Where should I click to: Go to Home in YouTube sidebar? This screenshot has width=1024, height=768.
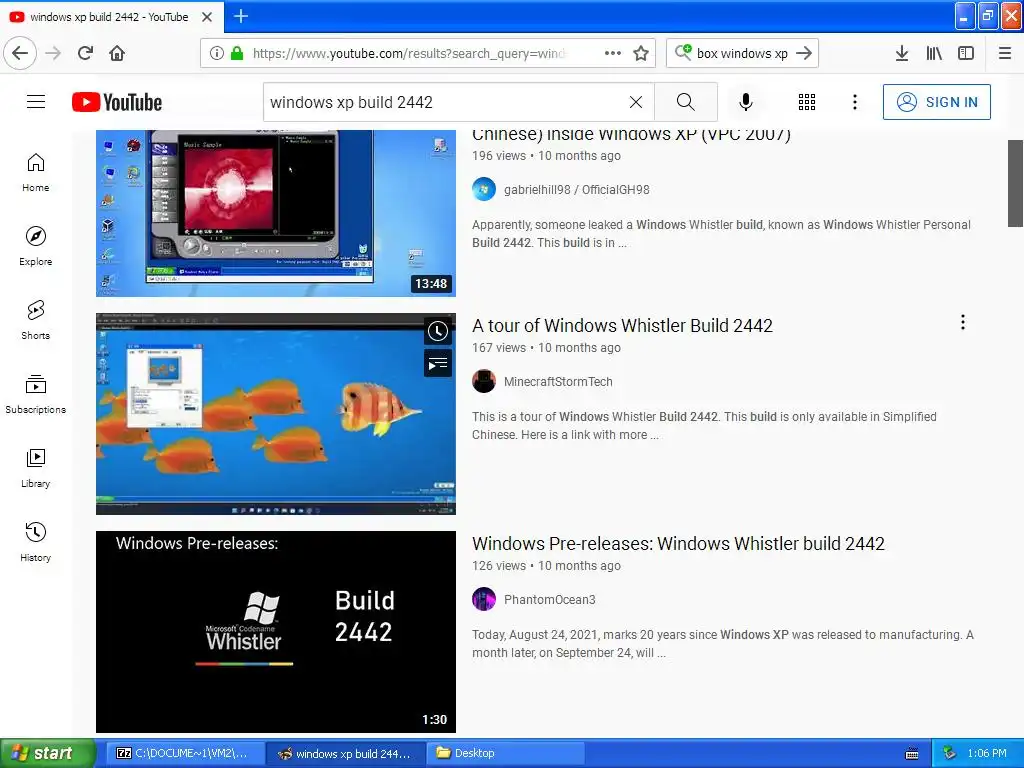(36, 172)
